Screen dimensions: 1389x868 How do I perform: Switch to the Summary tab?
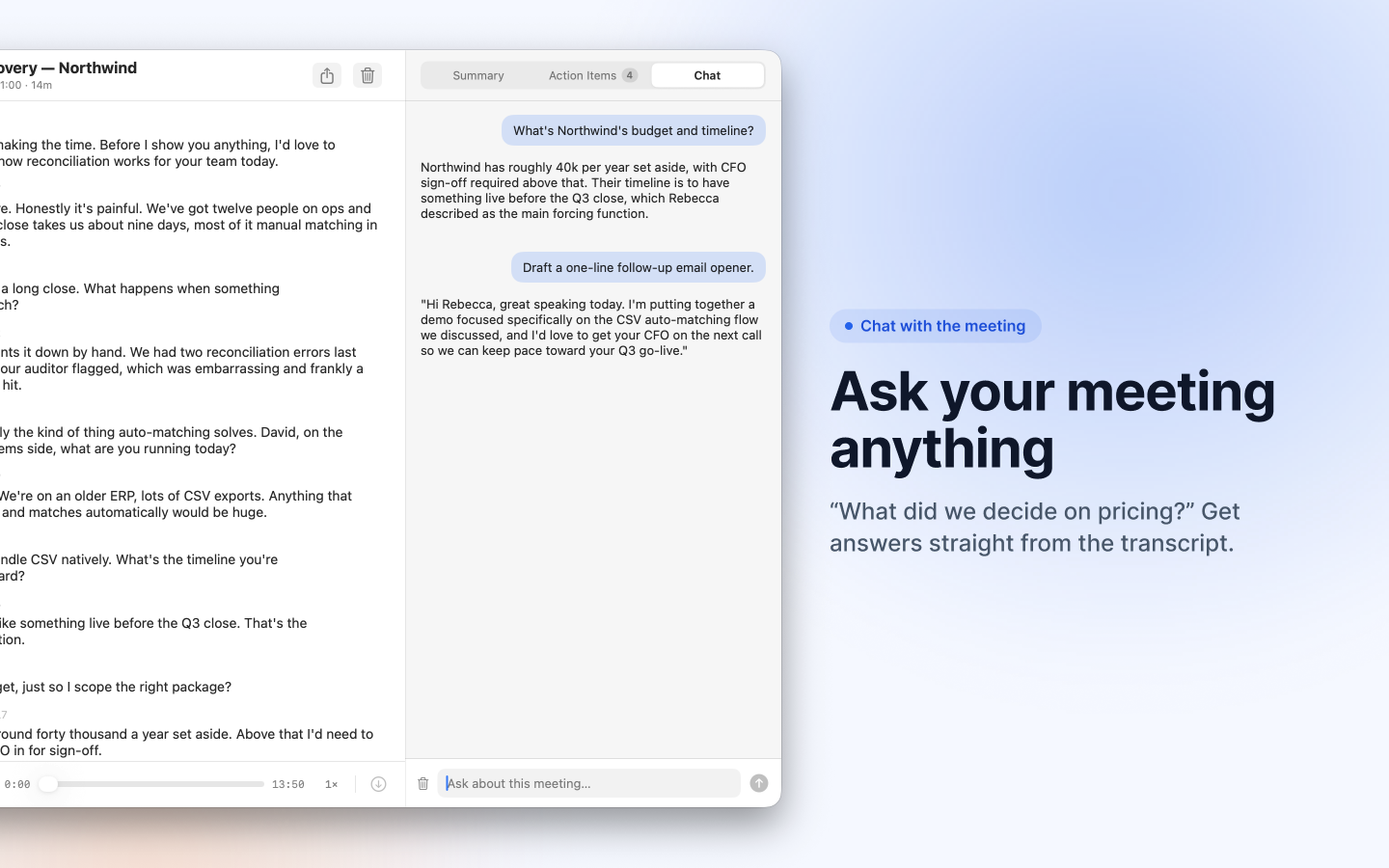point(478,75)
